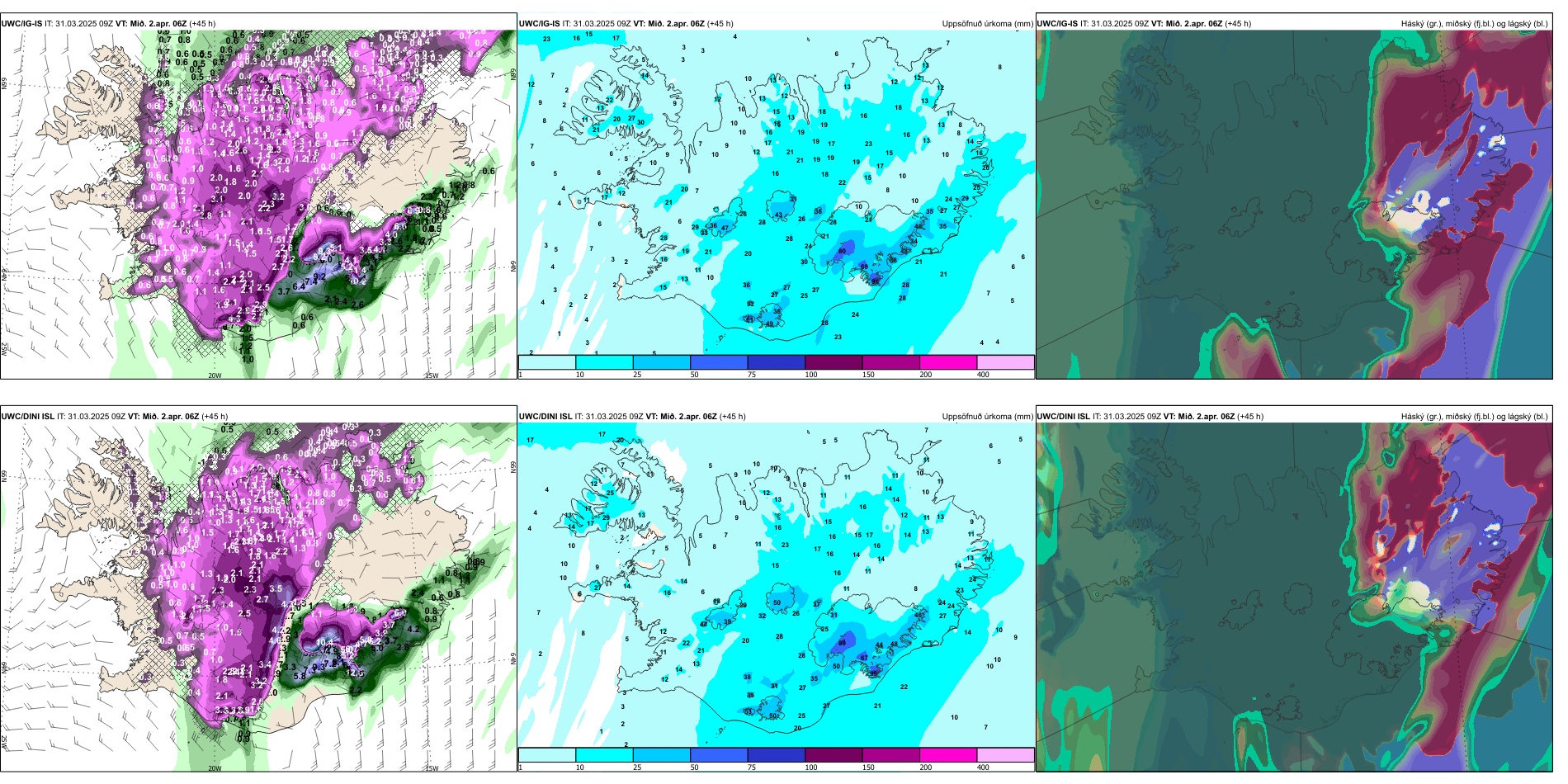The width and height of the screenshot is (1568, 784).
Task: Pick the 25–50 mm sky blue swatch in DINI ISL legend
Action: pyautogui.click(x=661, y=755)
